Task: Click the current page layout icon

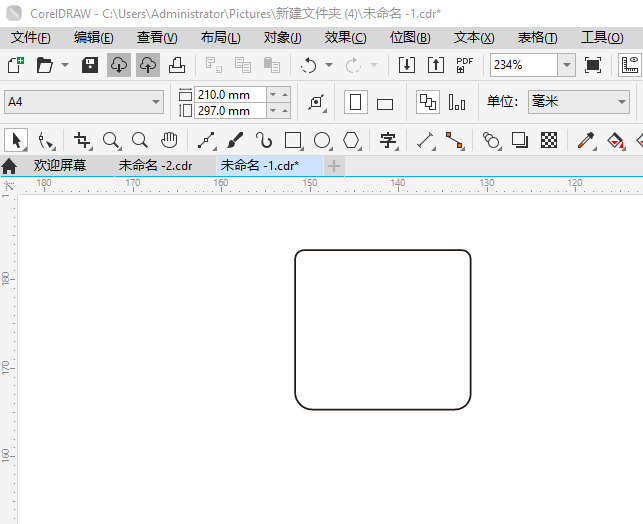Action: tap(457, 102)
